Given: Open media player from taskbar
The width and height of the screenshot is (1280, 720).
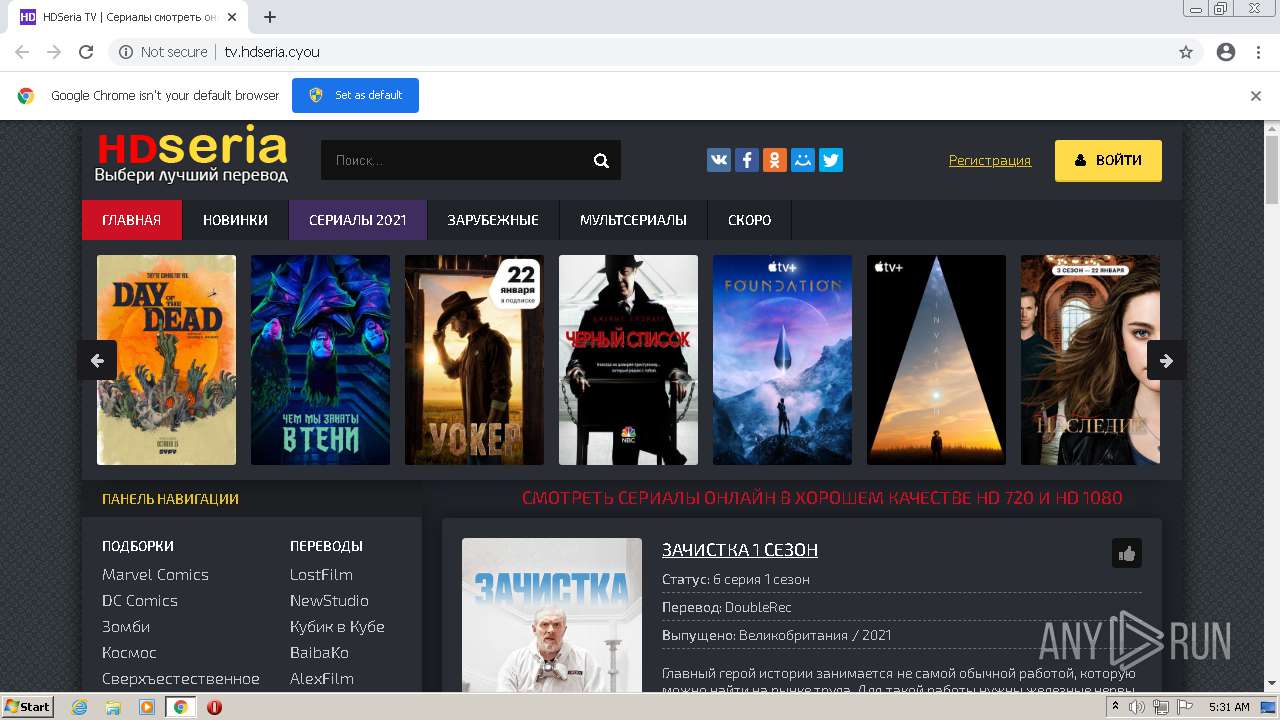Looking at the screenshot, I should [x=147, y=707].
